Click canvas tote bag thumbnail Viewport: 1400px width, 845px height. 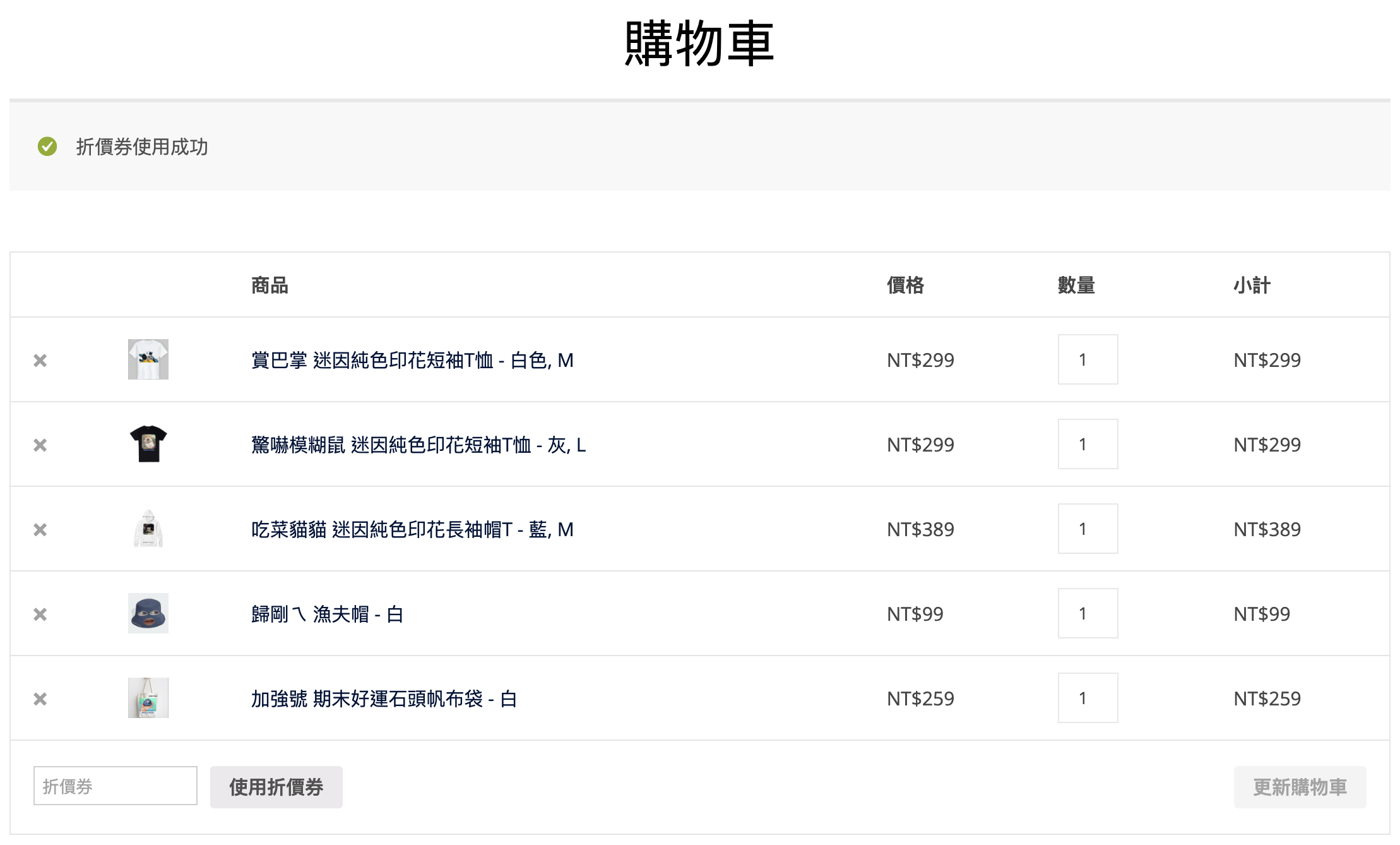pos(148,698)
